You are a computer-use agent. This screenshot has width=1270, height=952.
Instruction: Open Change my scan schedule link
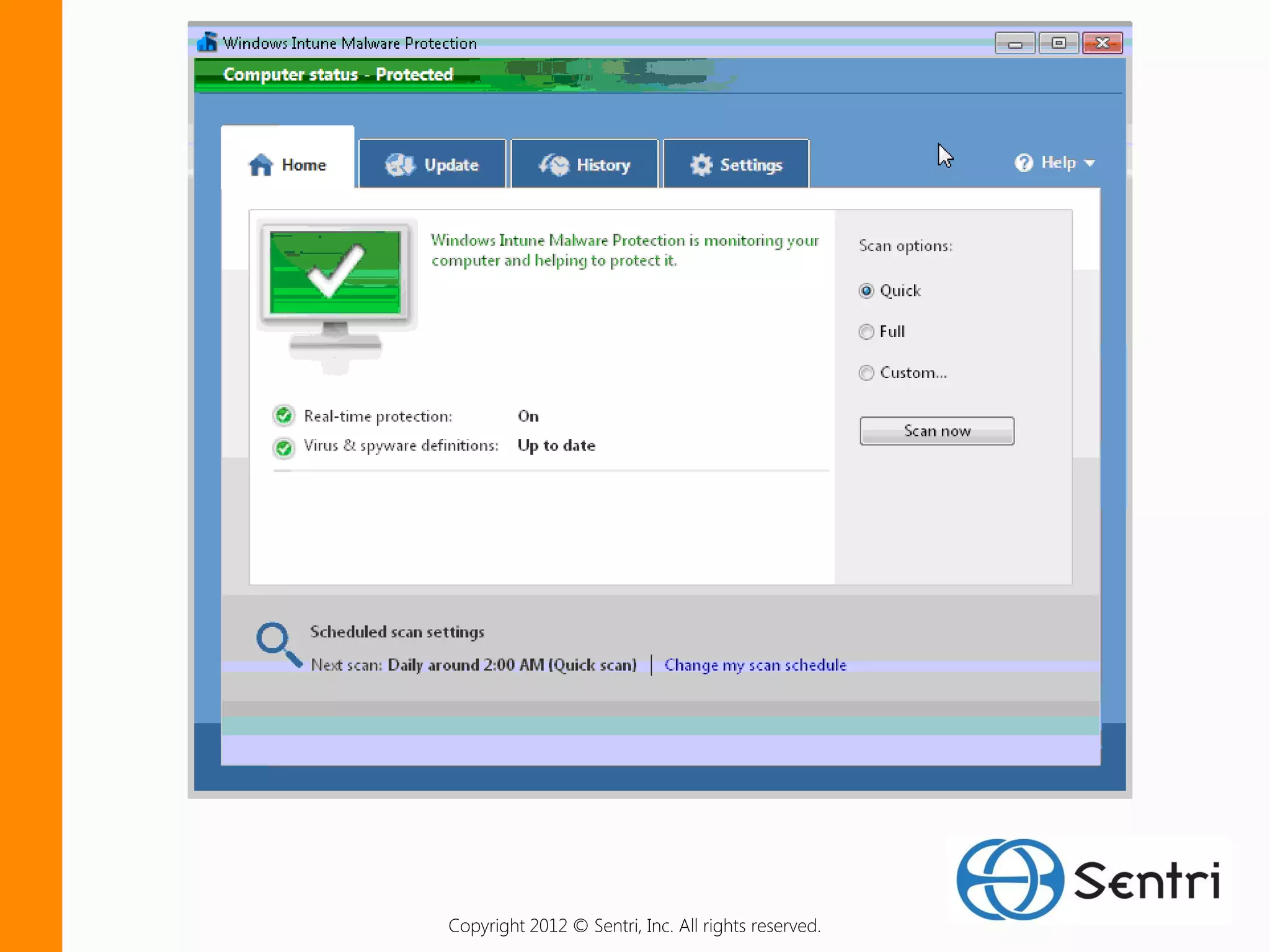(755, 665)
